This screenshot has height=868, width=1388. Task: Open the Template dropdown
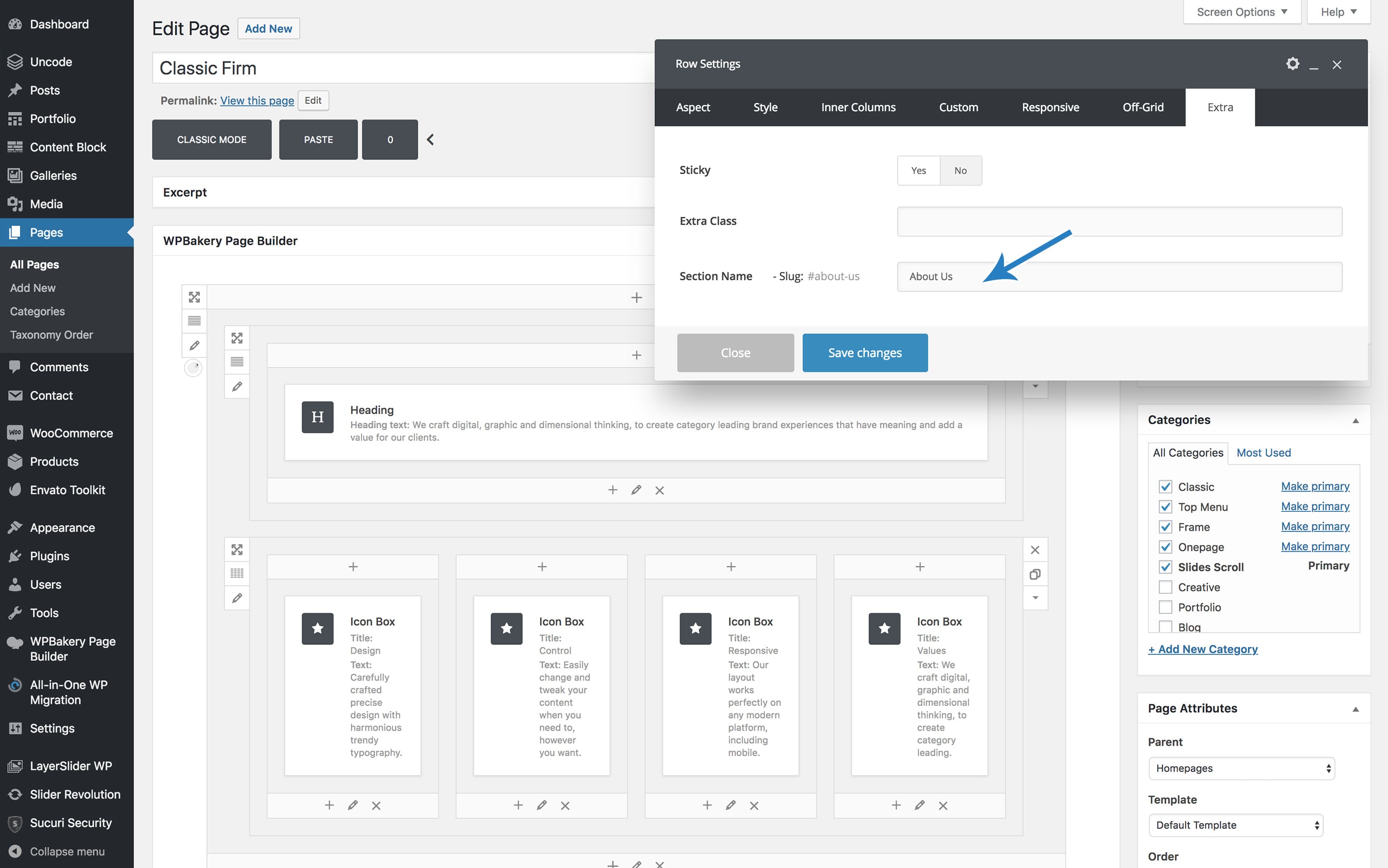coord(1235,825)
